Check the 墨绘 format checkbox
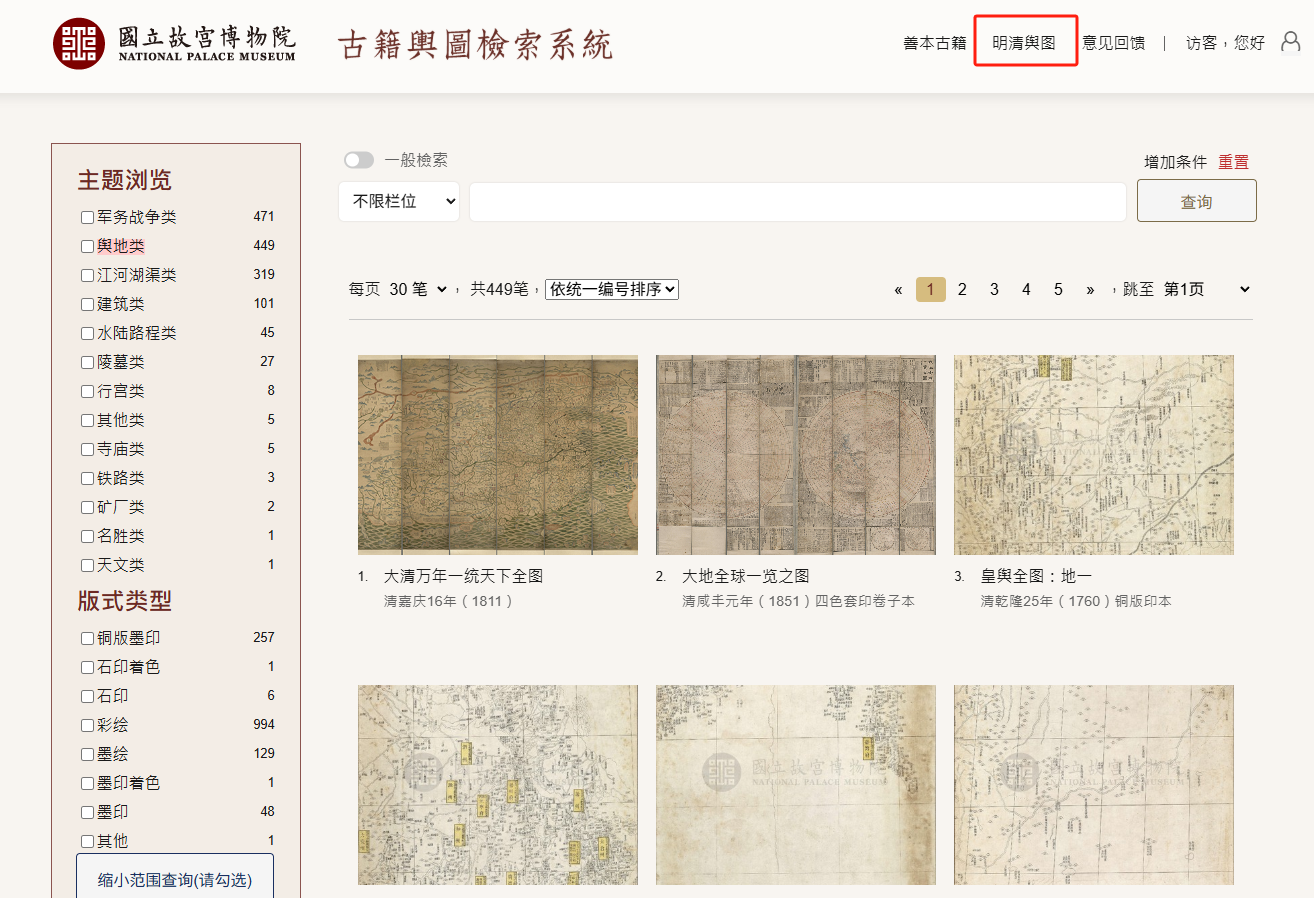Image resolution: width=1314 pixels, height=898 pixels. (x=87, y=754)
